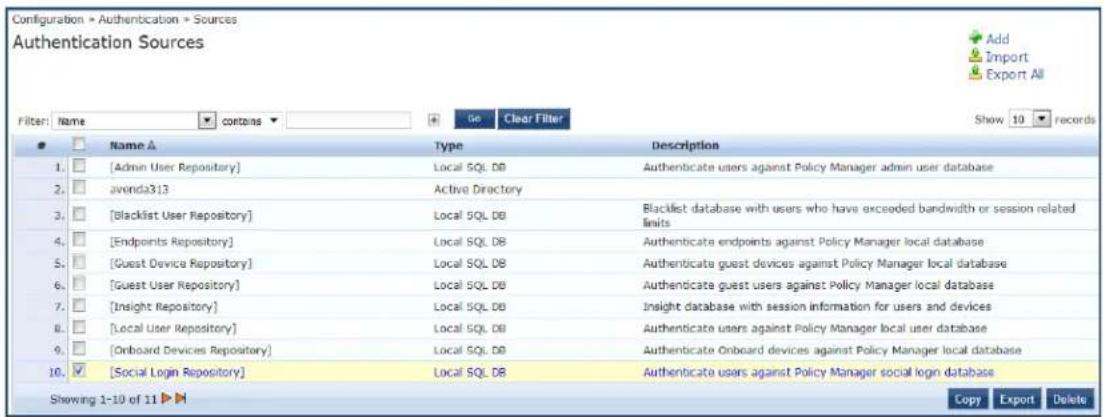
Task: Click into the filter value text box
Action: (348, 120)
